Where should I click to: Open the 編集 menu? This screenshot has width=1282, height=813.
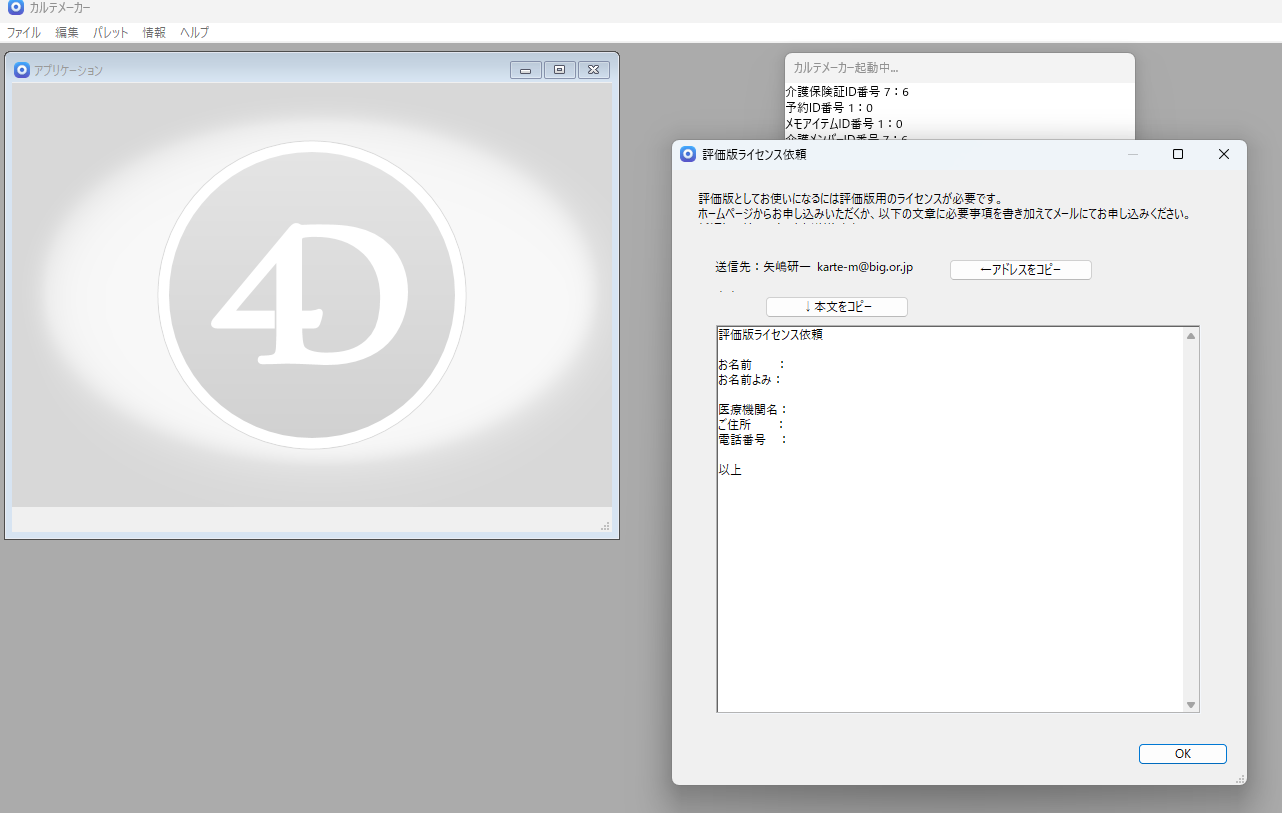[67, 32]
